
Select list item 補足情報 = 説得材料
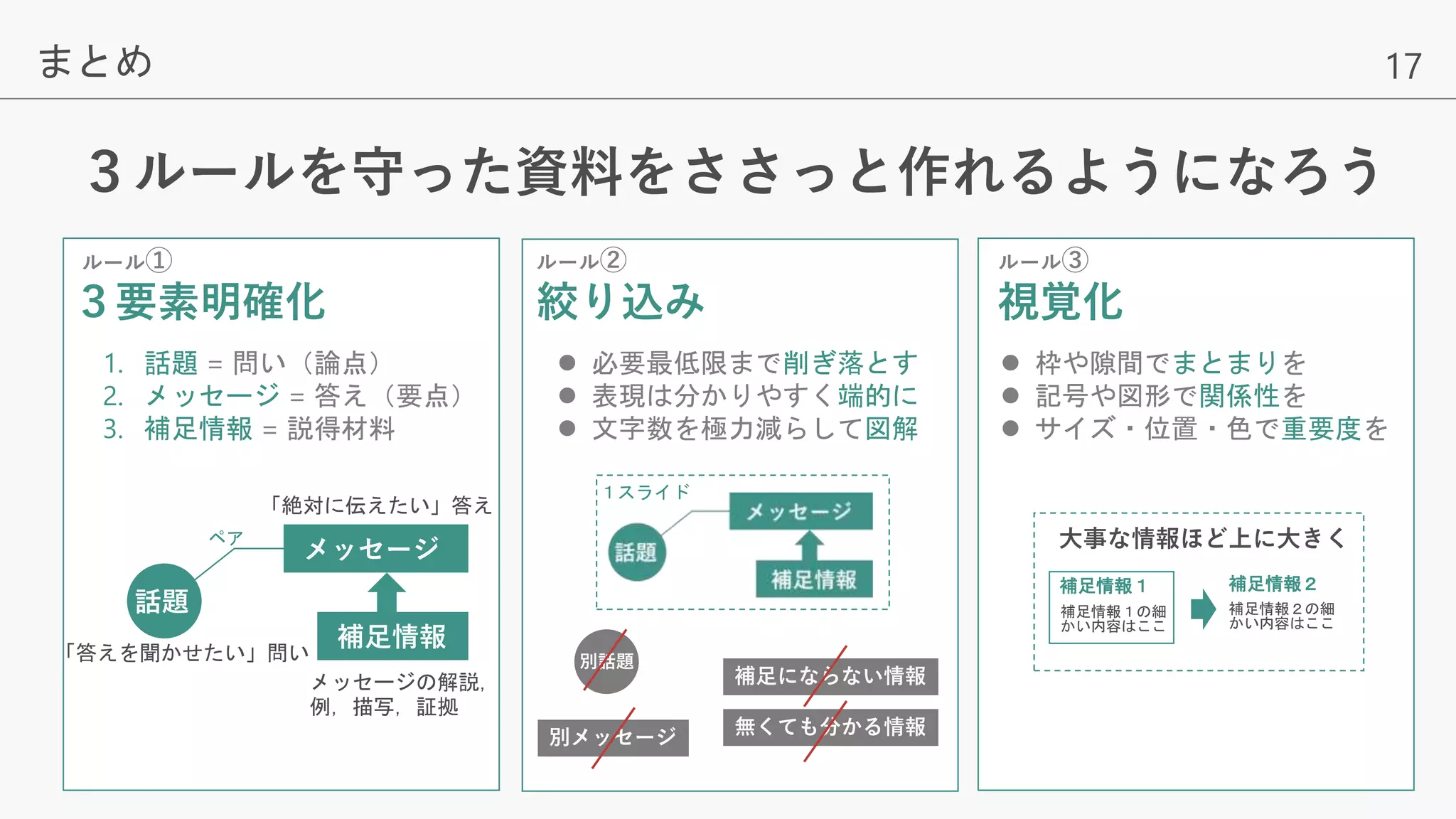249,429
